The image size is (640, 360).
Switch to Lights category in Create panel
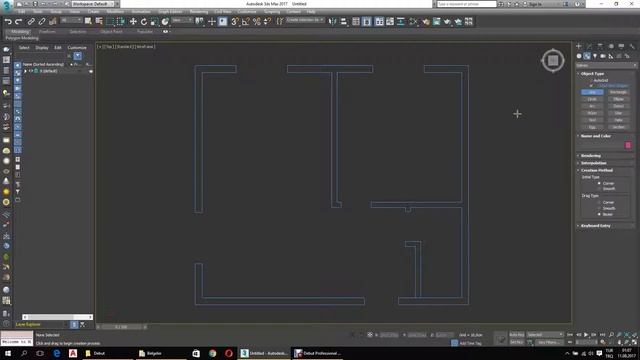coord(595,56)
